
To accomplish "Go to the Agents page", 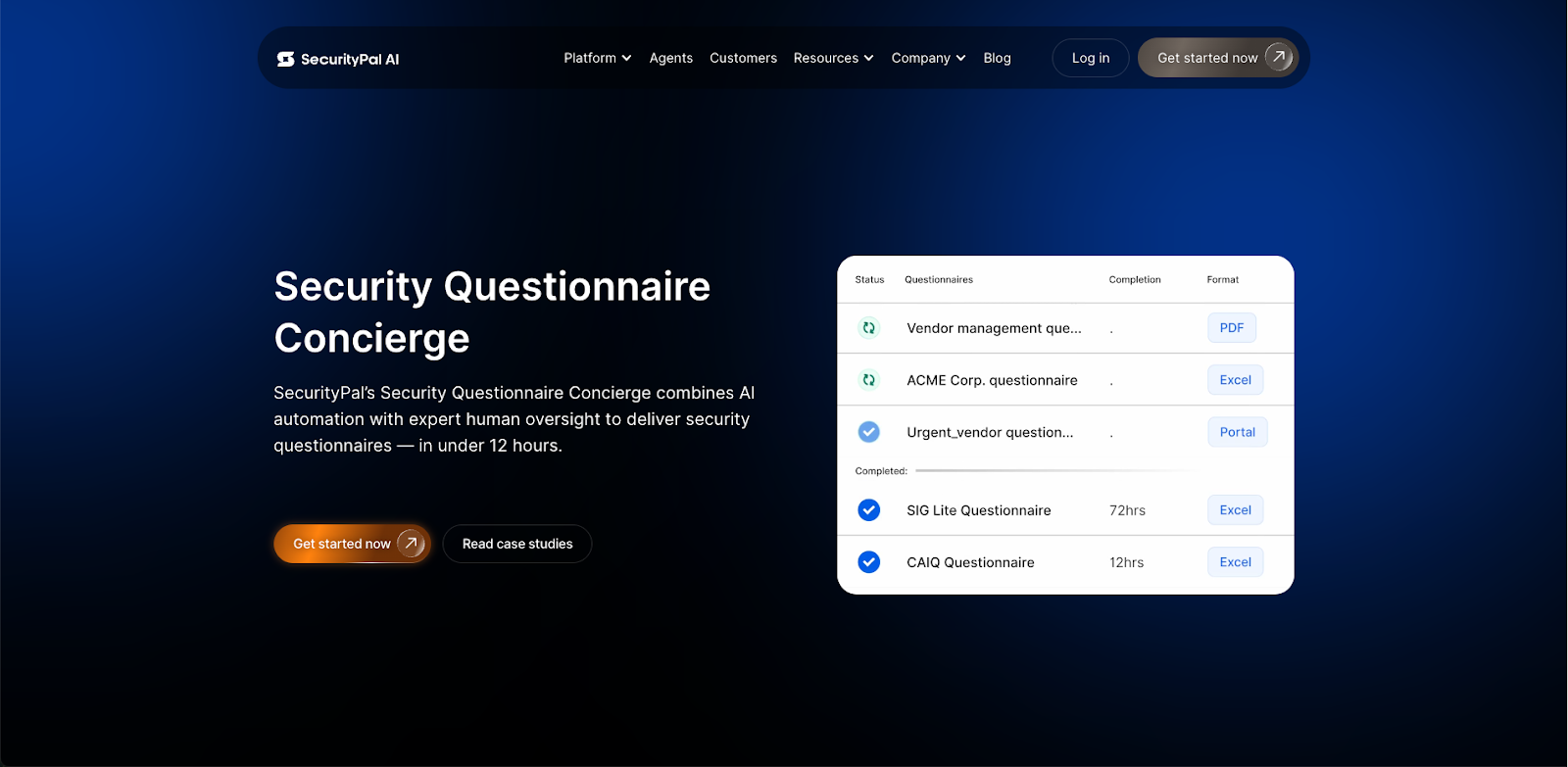I will coord(671,58).
